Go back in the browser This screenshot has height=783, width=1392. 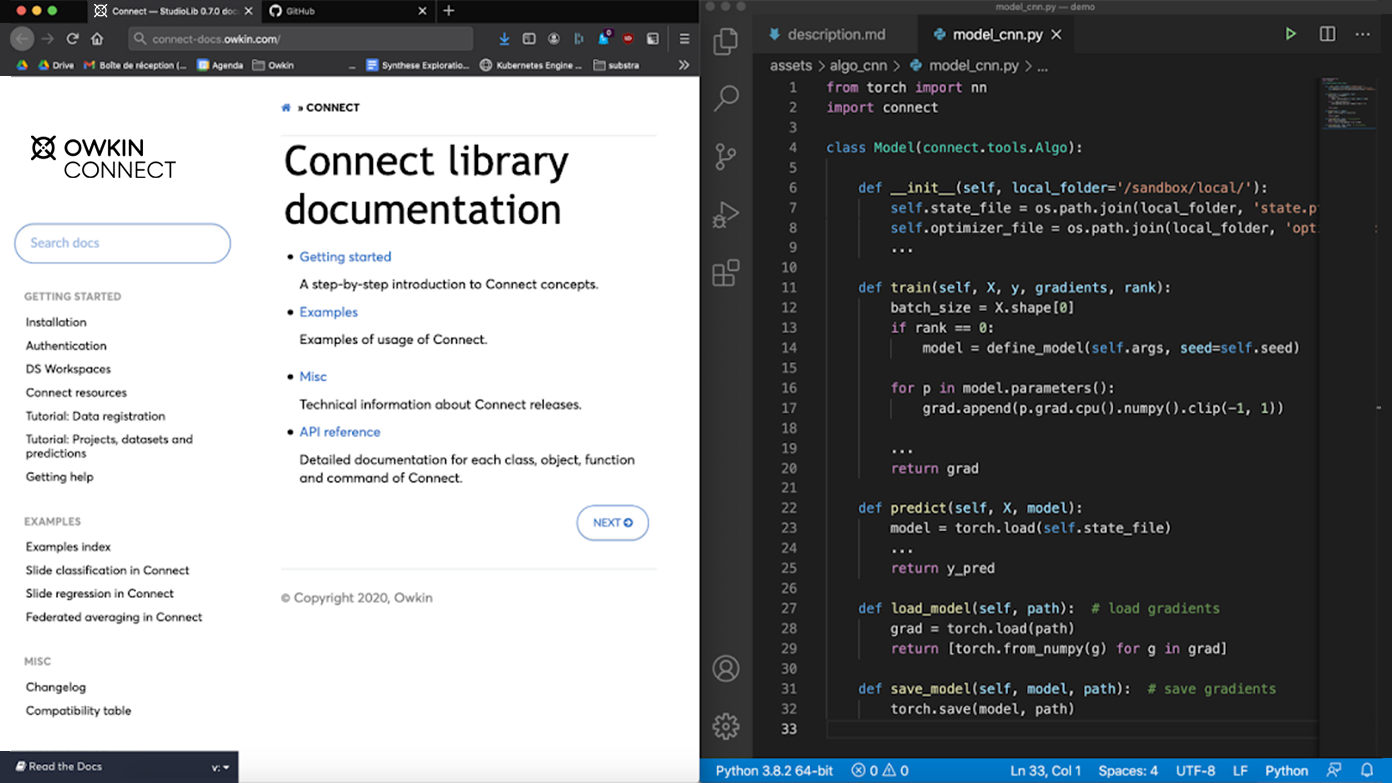(22, 39)
